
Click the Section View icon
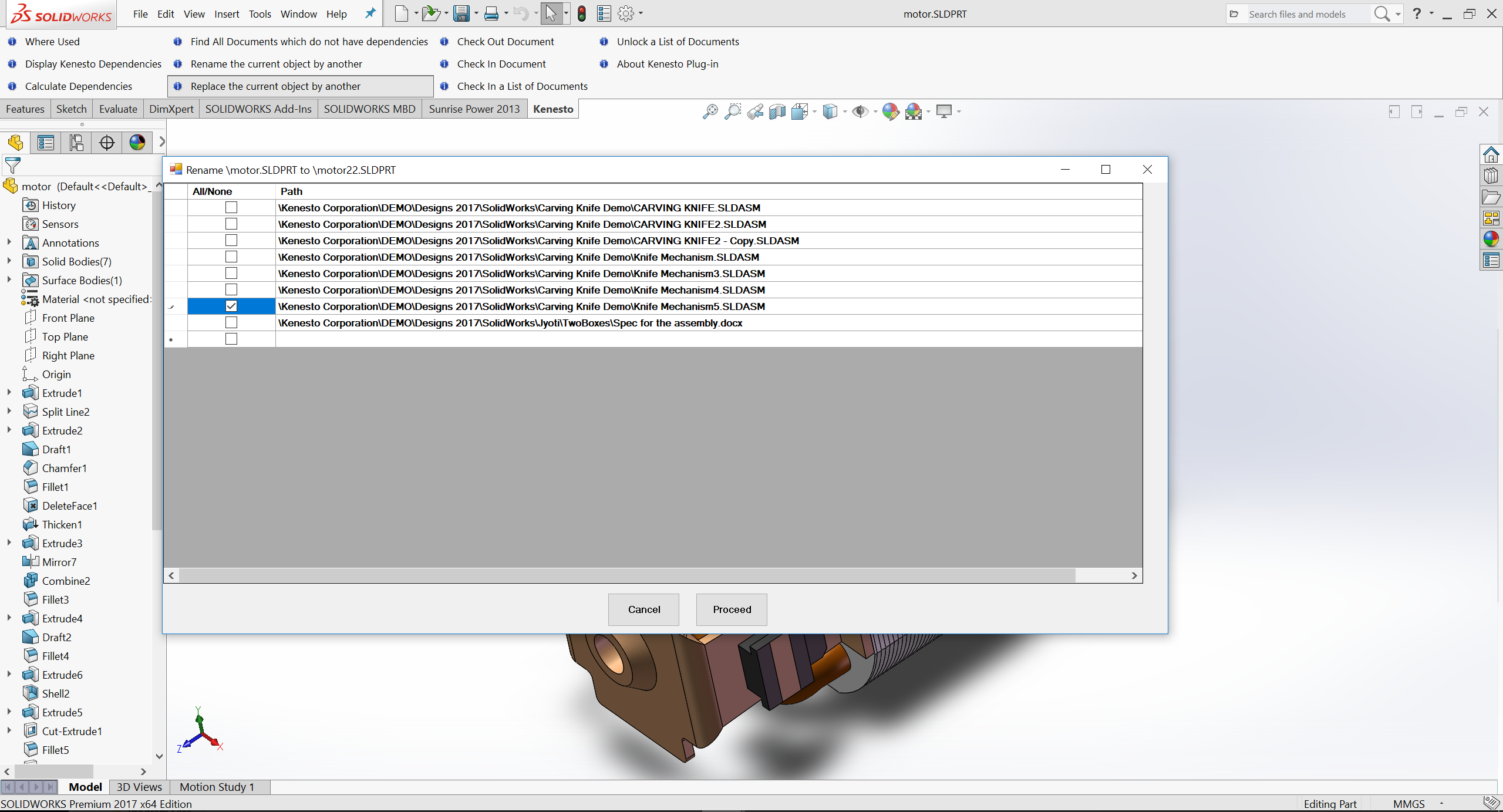click(x=777, y=111)
